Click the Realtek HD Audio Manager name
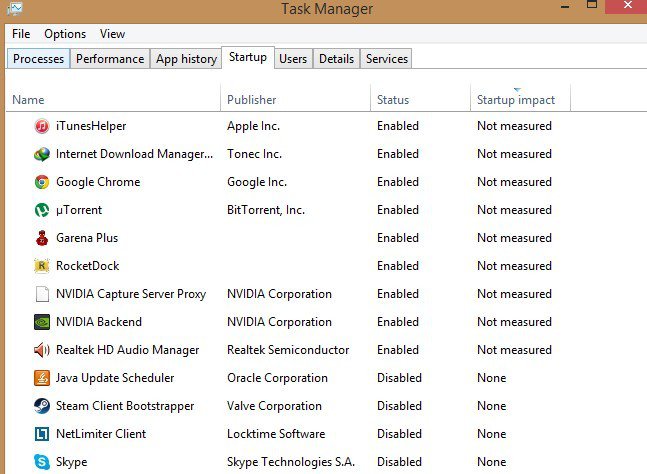 pyautogui.click(x=128, y=350)
